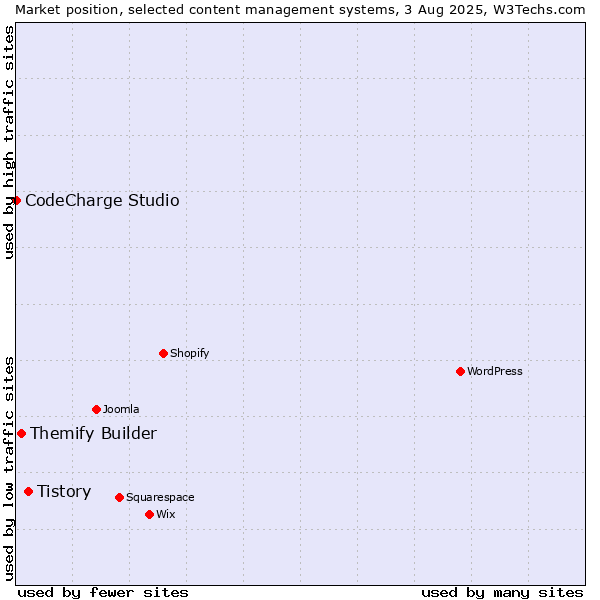Click the Wix red data point
This screenshot has height=600, width=600.
(x=150, y=515)
